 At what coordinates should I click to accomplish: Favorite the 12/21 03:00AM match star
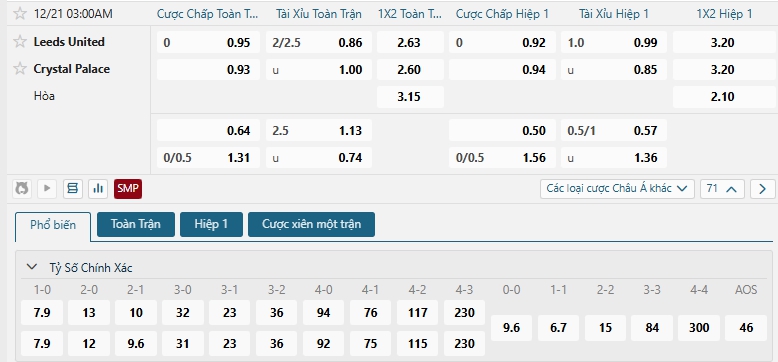click(x=20, y=13)
